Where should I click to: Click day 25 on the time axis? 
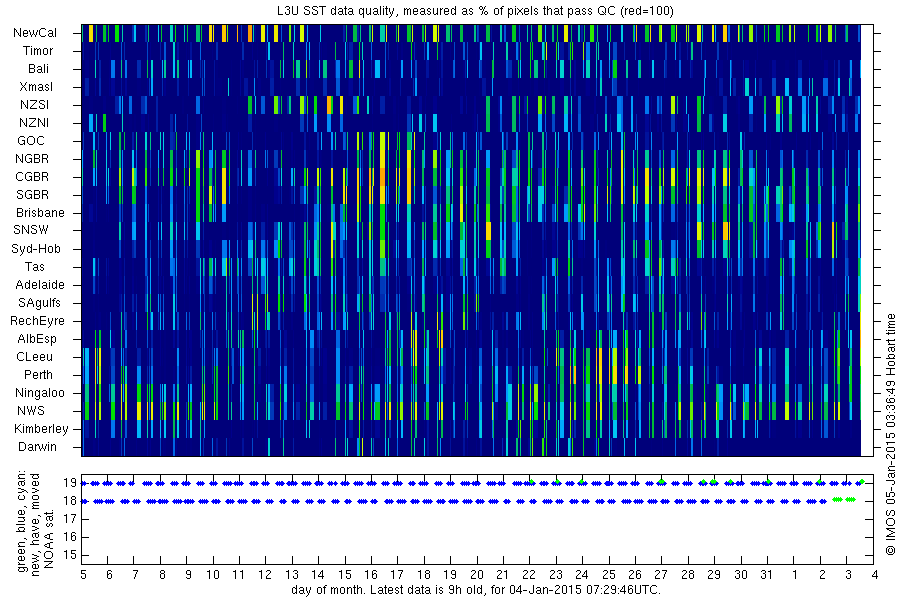click(x=608, y=574)
